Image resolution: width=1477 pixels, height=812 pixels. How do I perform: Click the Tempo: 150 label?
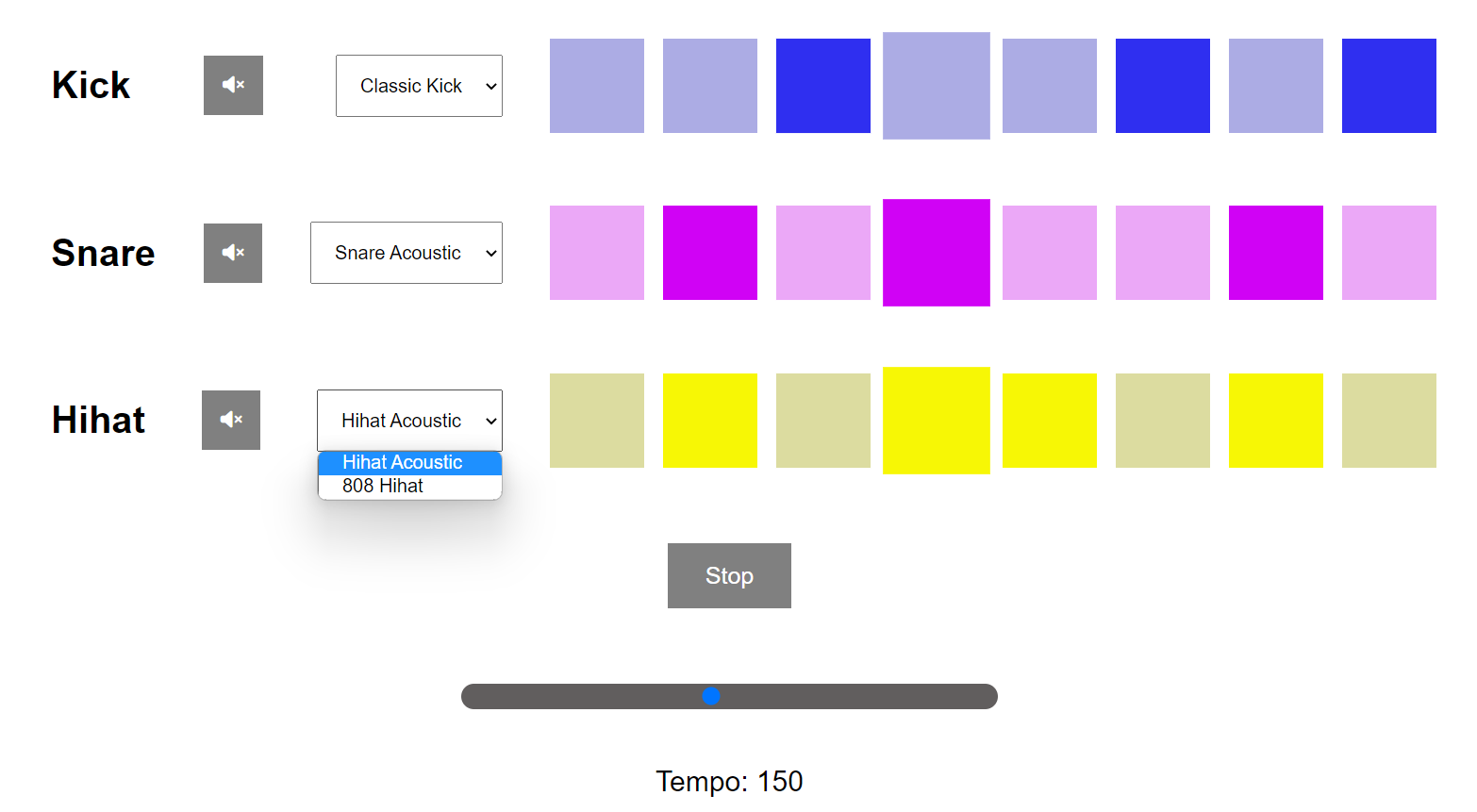(x=729, y=782)
